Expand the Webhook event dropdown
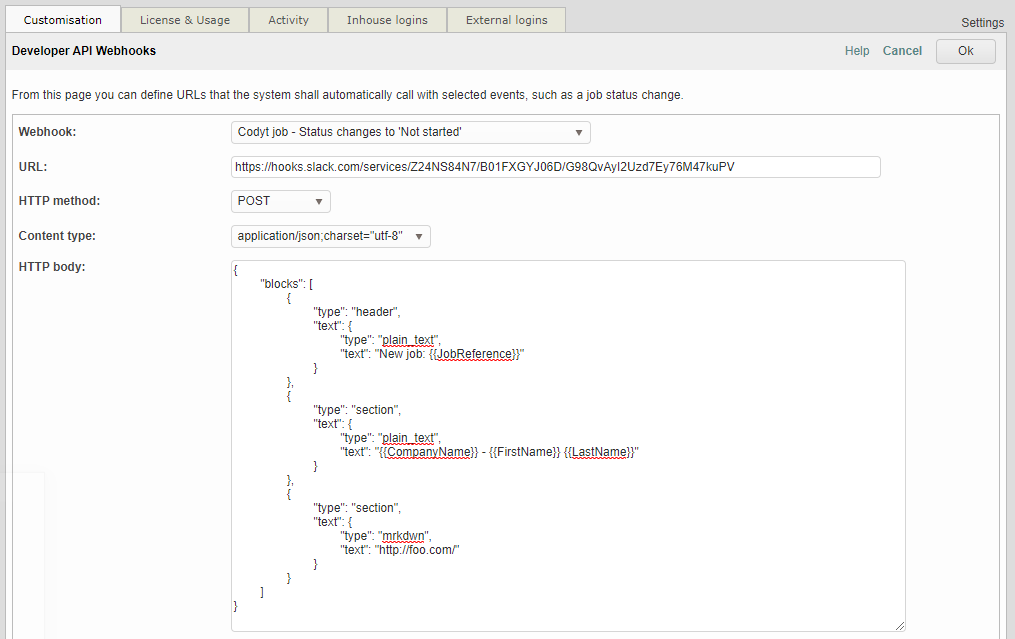This screenshot has width=1015, height=639. pyautogui.click(x=410, y=132)
